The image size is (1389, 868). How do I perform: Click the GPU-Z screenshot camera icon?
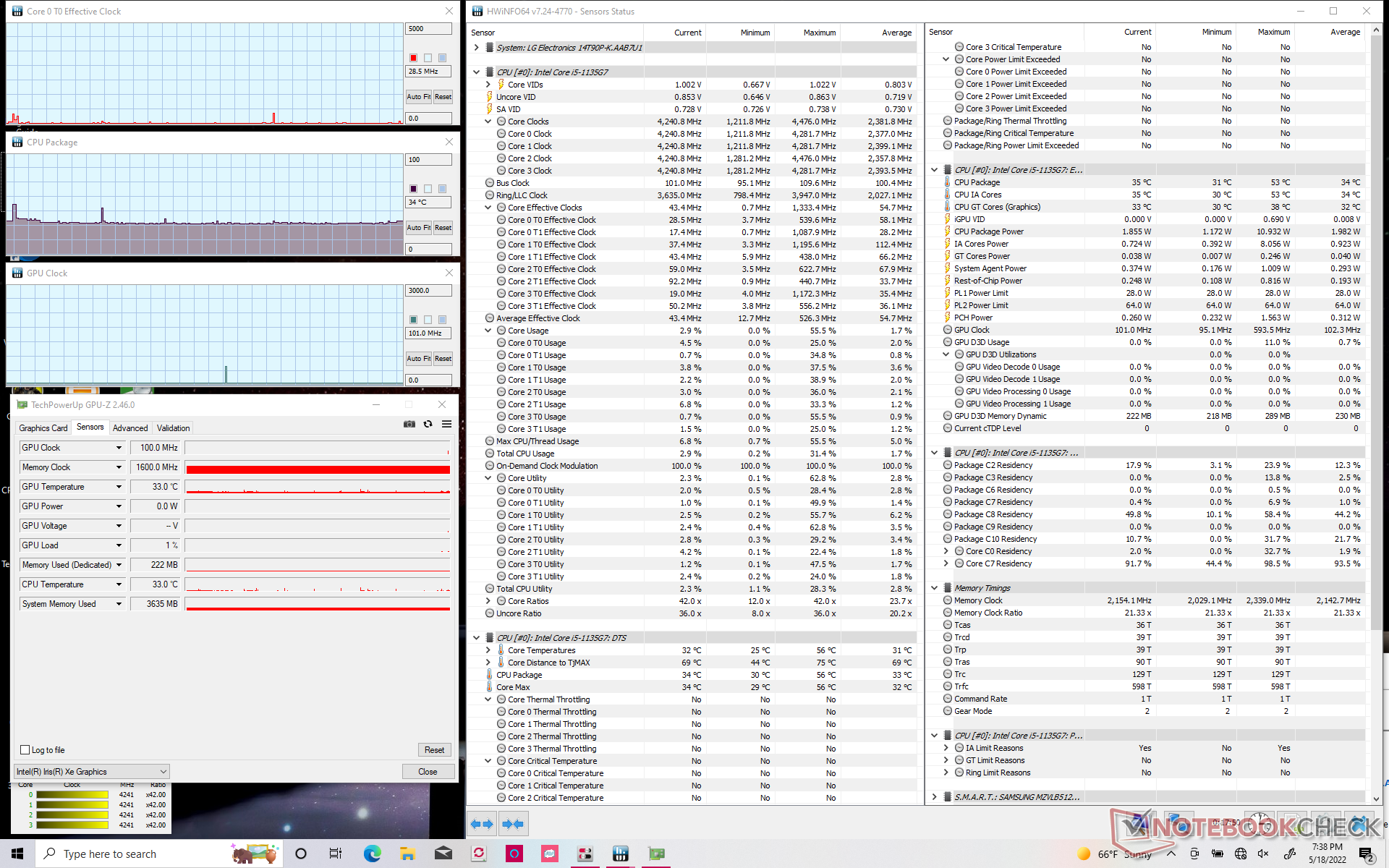click(x=409, y=424)
